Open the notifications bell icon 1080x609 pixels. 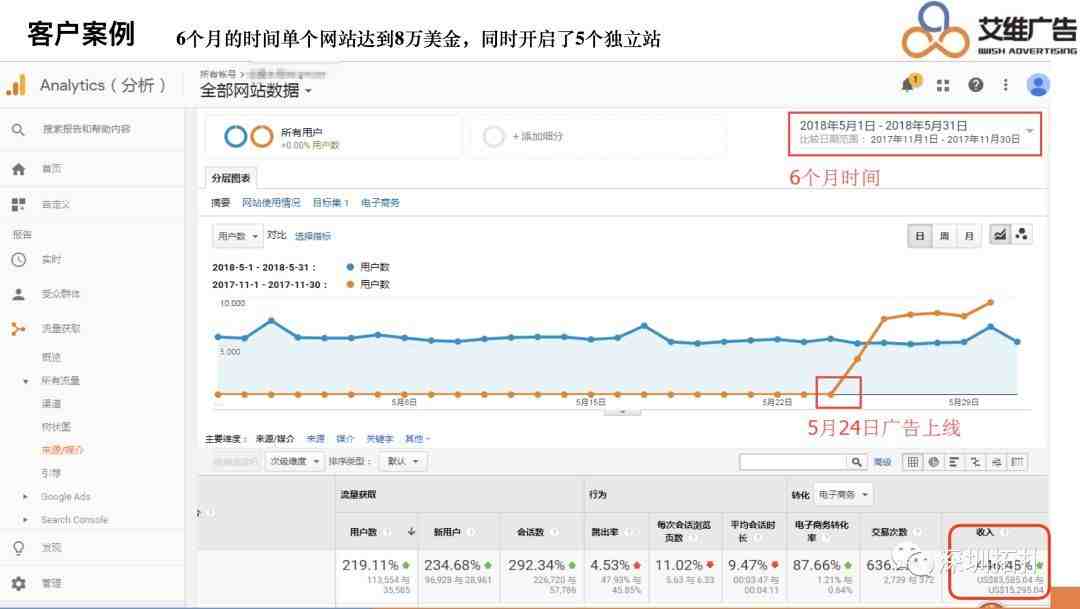pos(910,84)
